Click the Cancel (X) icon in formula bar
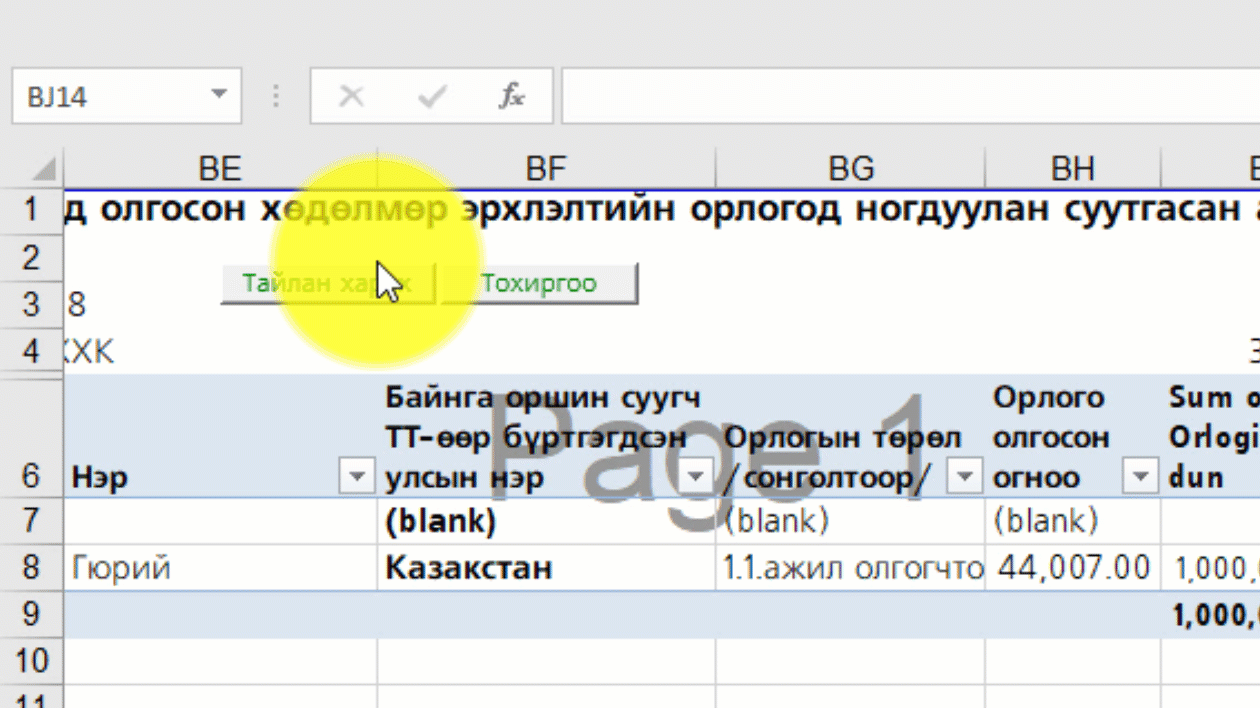 tap(351, 96)
